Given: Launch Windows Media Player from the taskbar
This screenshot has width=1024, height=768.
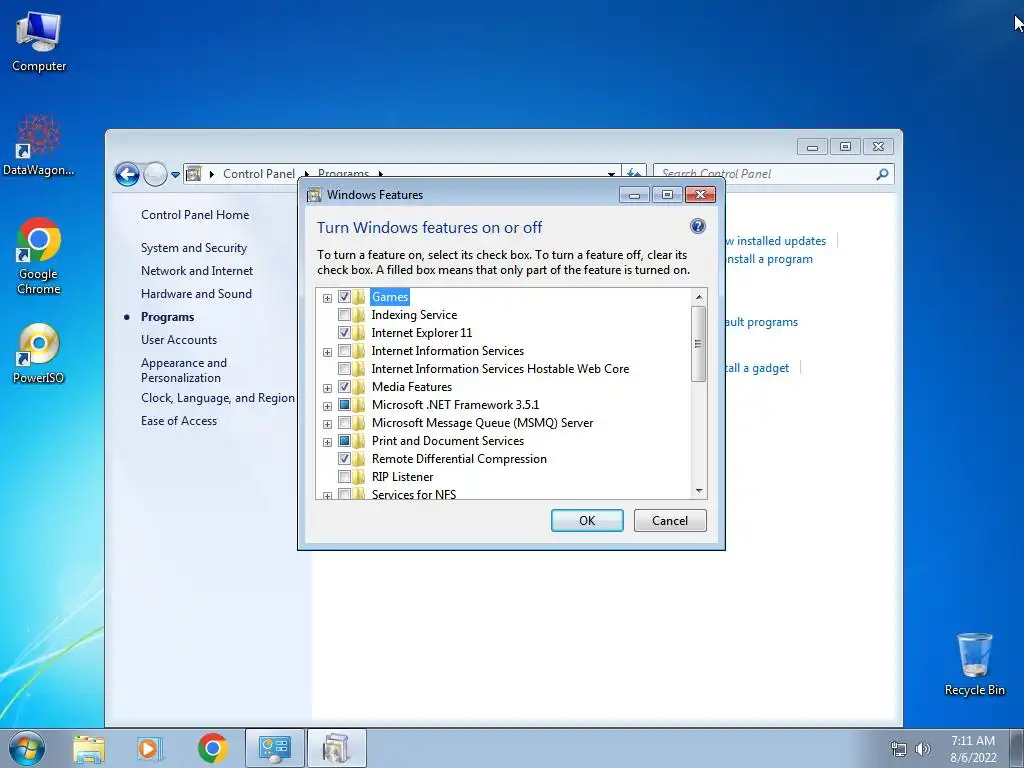Looking at the screenshot, I should [150, 749].
